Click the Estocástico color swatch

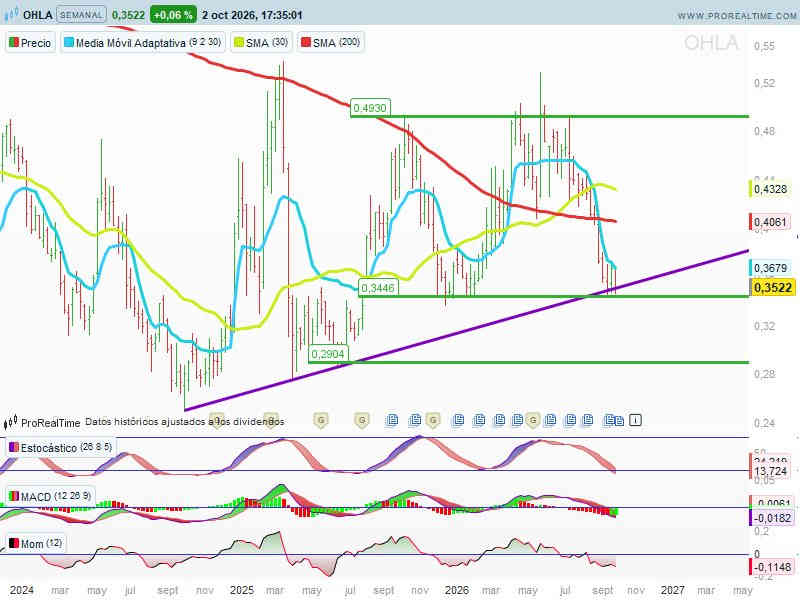pyautogui.click(x=14, y=447)
